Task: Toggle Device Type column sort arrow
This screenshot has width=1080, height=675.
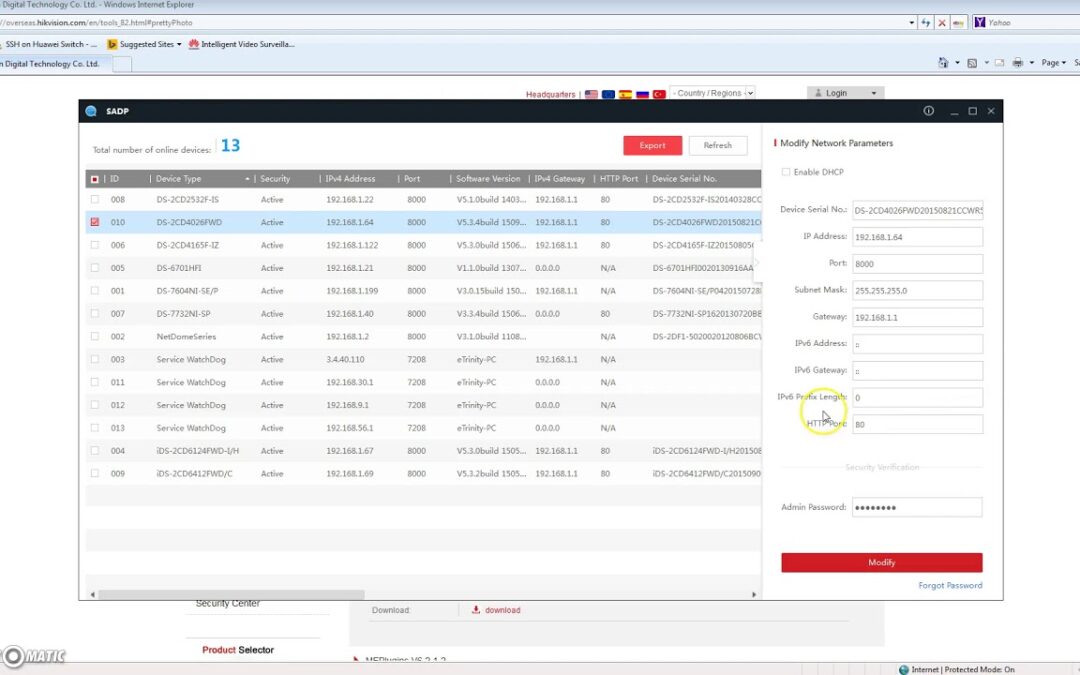Action: [247, 179]
